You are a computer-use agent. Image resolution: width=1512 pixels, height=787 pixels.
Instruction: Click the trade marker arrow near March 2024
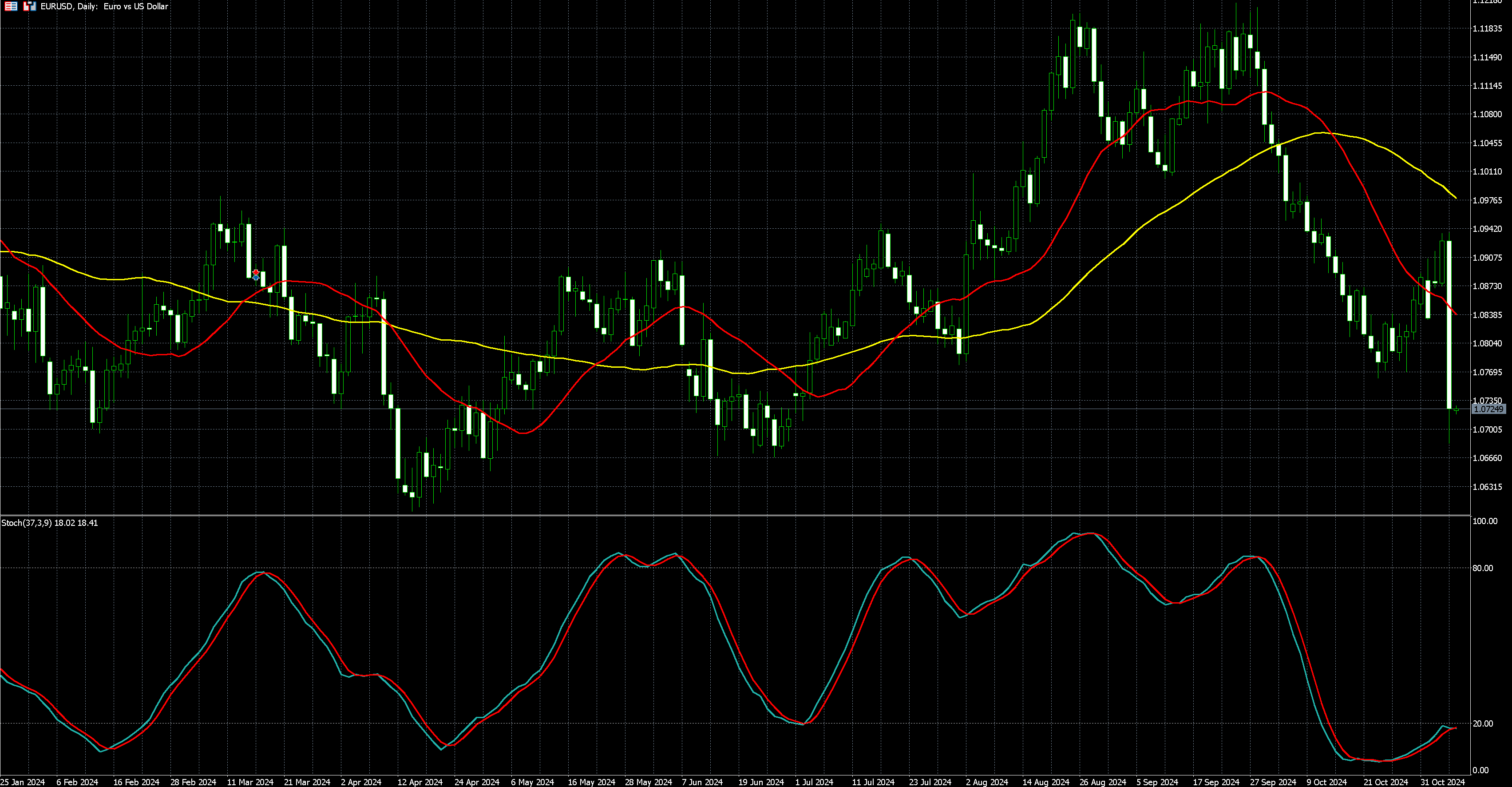coord(256,274)
